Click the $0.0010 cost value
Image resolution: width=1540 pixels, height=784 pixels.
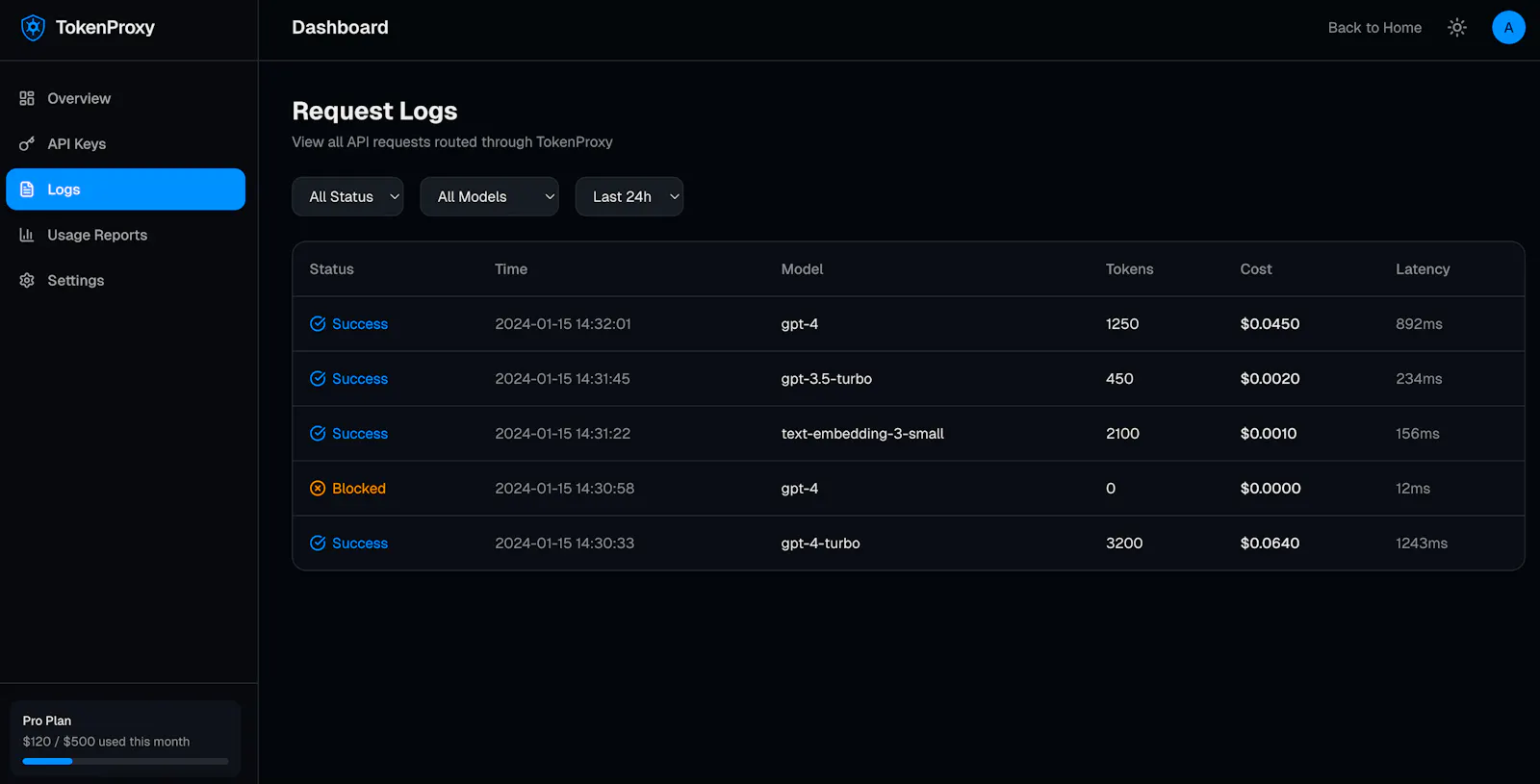[1269, 434]
